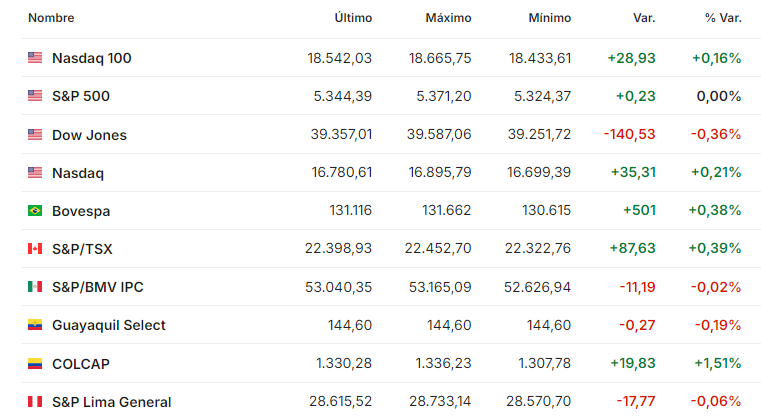Viewport: 761px width, 418px height.
Task: Sort by Nombre column header
Action: click(51, 18)
